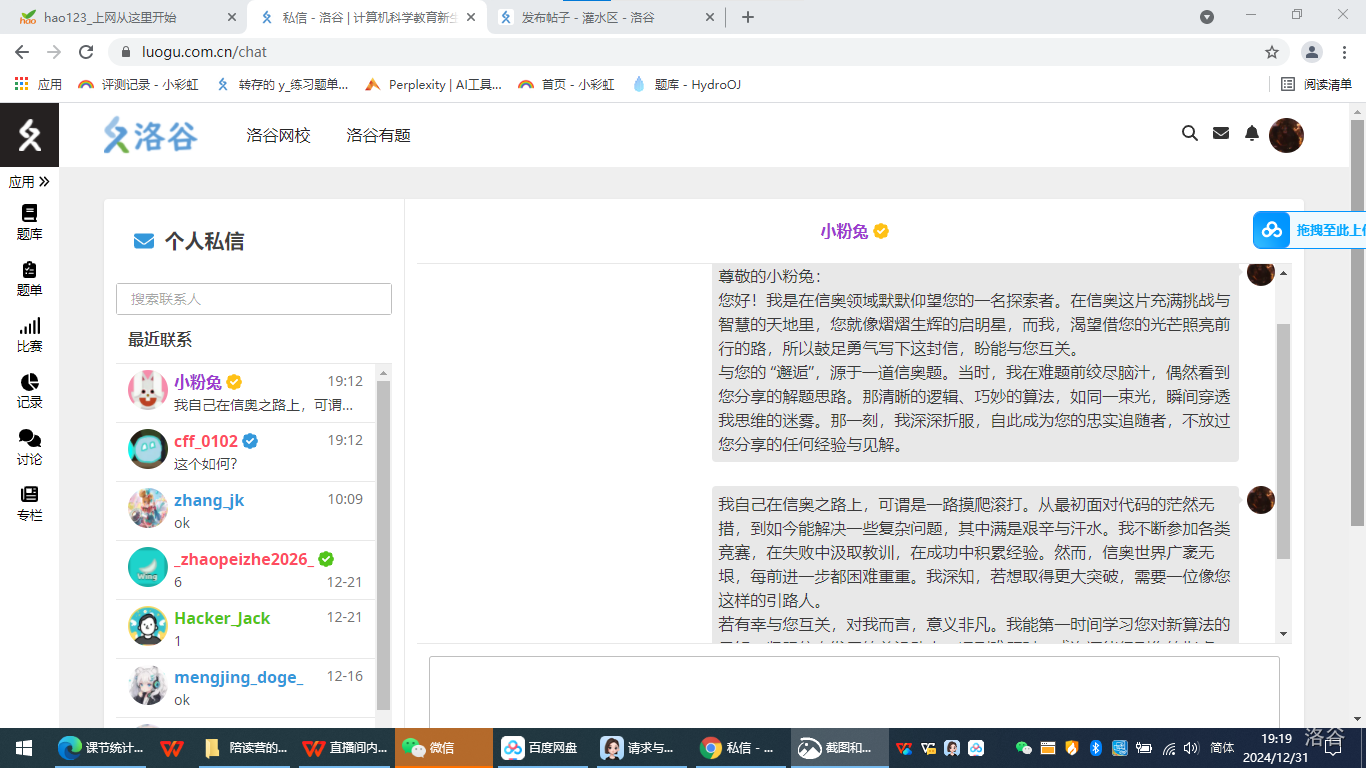Open the 题库 problem set sidebar icon
The width and height of the screenshot is (1366, 768).
29,221
